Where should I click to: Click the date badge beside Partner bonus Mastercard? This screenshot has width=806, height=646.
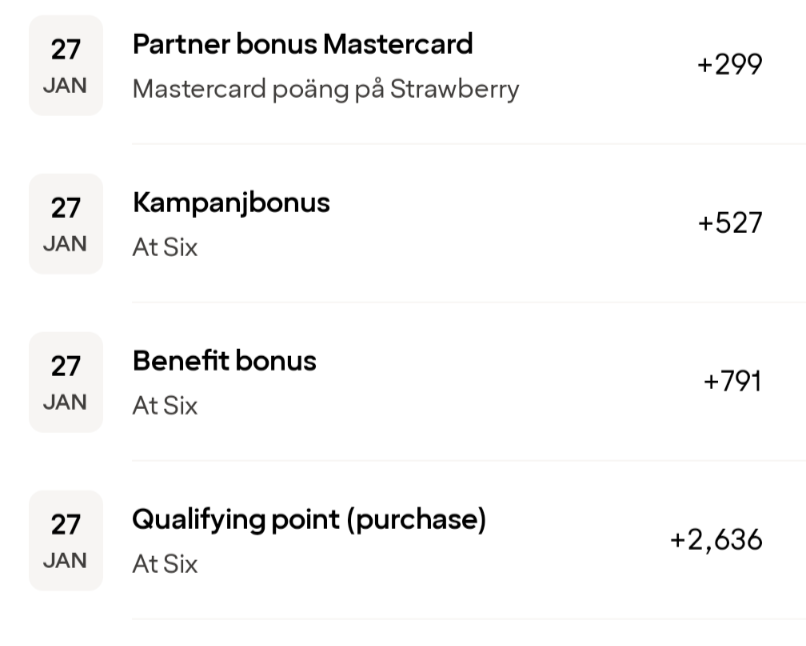coord(66,65)
